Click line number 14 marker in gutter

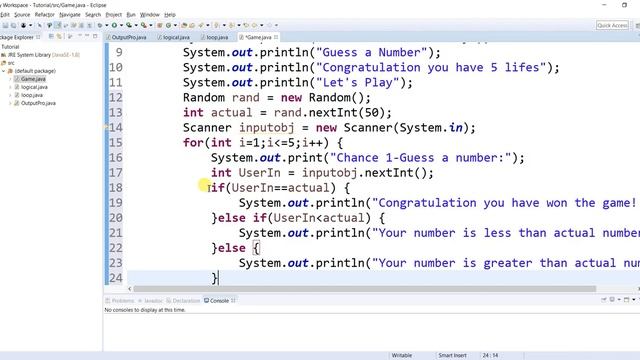(x=116, y=128)
